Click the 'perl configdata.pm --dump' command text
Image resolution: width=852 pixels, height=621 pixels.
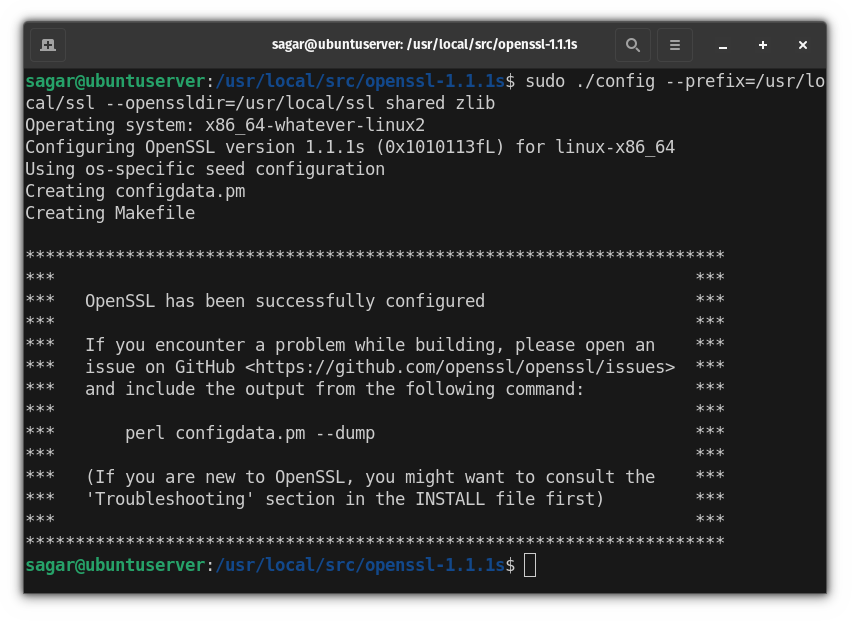(253, 433)
